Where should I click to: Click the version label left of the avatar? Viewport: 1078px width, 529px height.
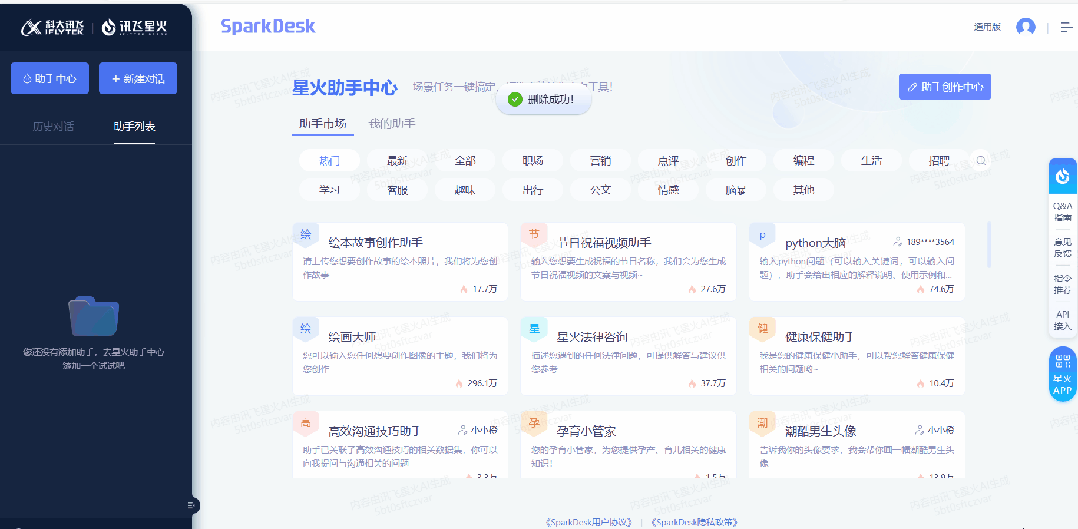[x=987, y=28]
